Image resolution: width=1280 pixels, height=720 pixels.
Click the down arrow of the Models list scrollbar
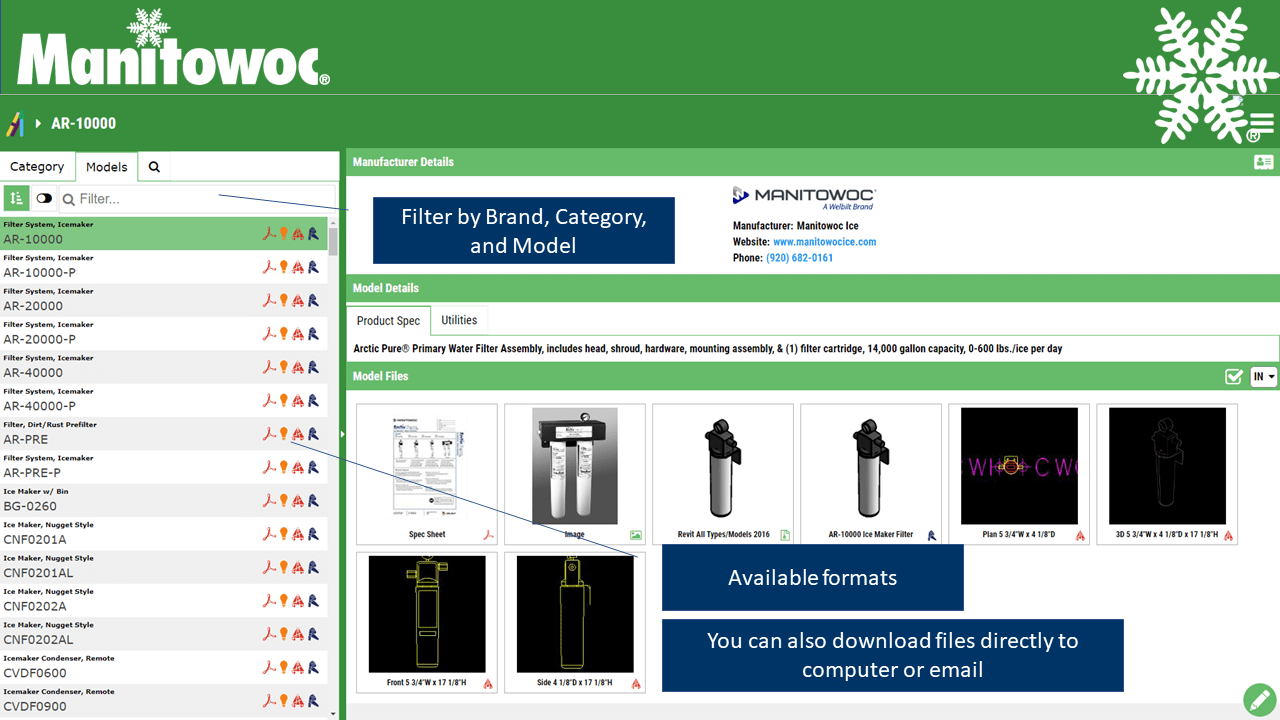pyautogui.click(x=333, y=713)
